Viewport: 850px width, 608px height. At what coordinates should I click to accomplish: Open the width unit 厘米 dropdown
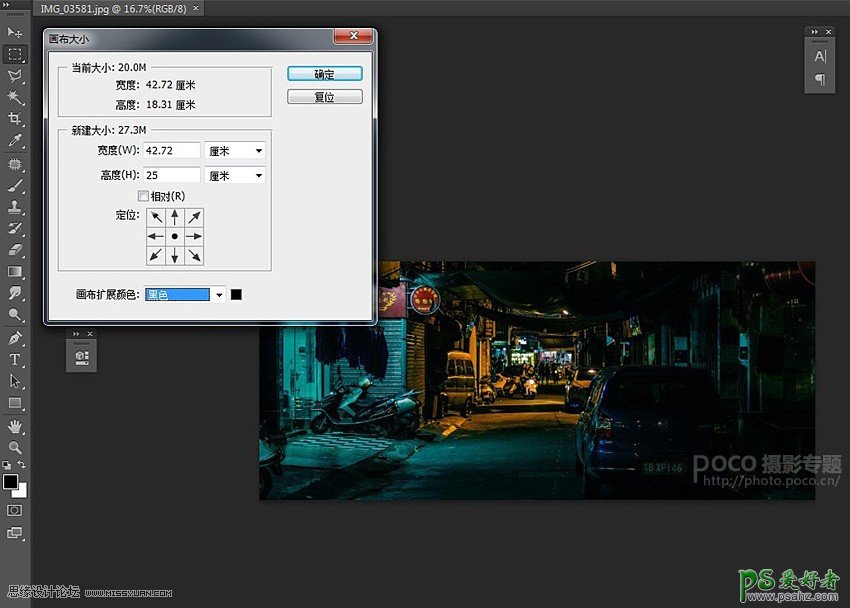235,150
